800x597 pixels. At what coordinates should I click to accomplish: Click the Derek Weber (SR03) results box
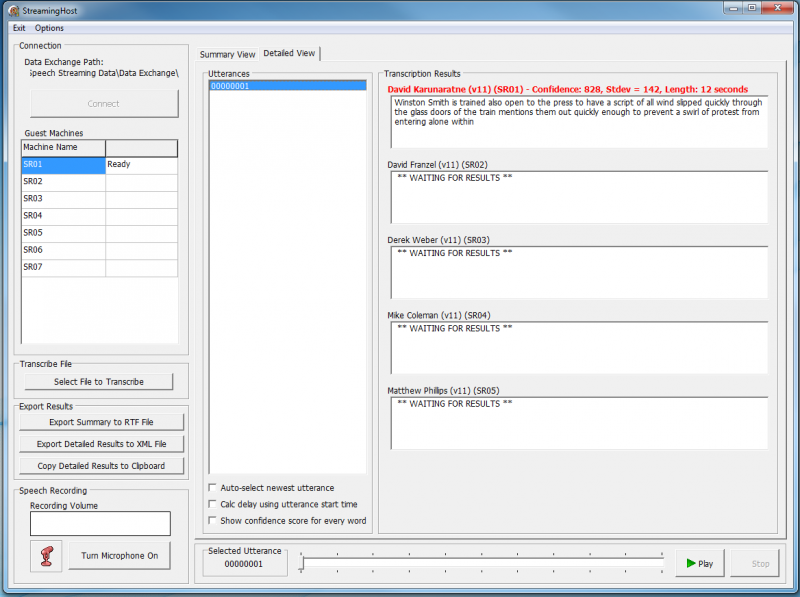tap(579, 272)
